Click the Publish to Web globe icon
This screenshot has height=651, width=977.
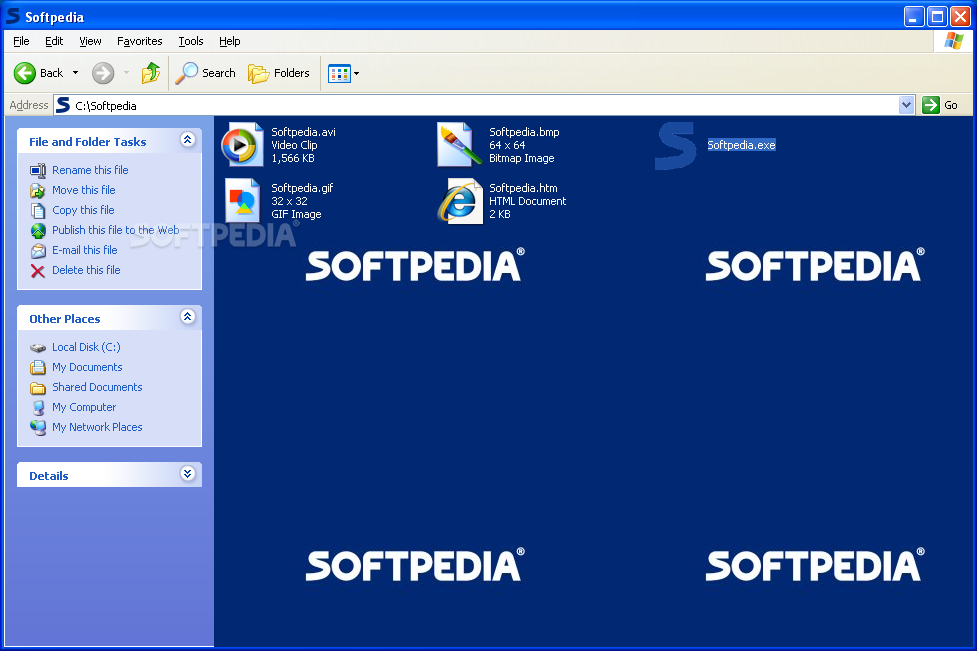coord(38,231)
